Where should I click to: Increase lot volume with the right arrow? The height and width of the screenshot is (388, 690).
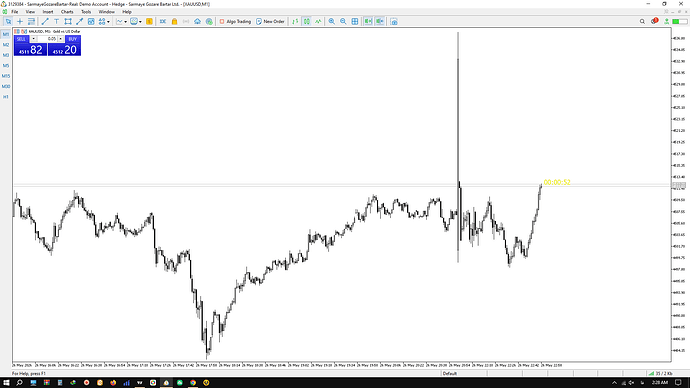(60, 39)
